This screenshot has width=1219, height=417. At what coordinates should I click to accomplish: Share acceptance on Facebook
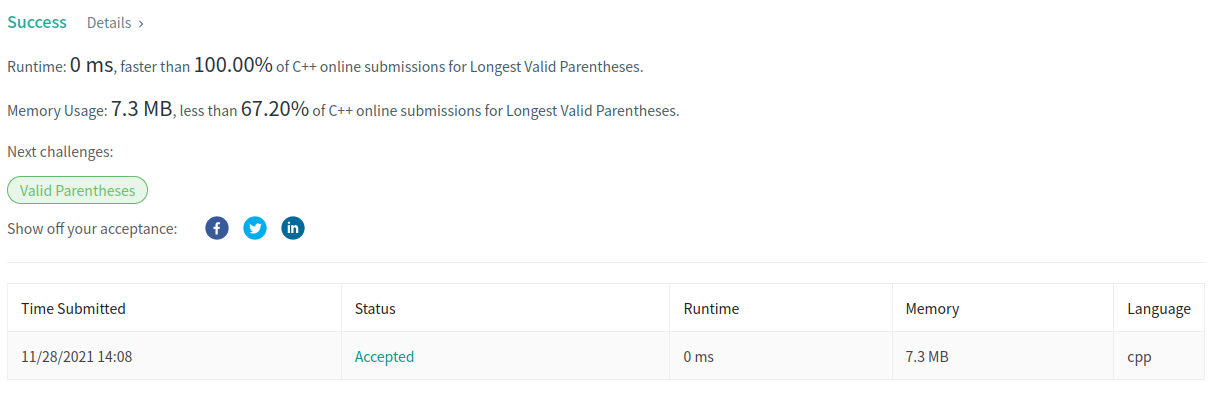pyautogui.click(x=217, y=228)
